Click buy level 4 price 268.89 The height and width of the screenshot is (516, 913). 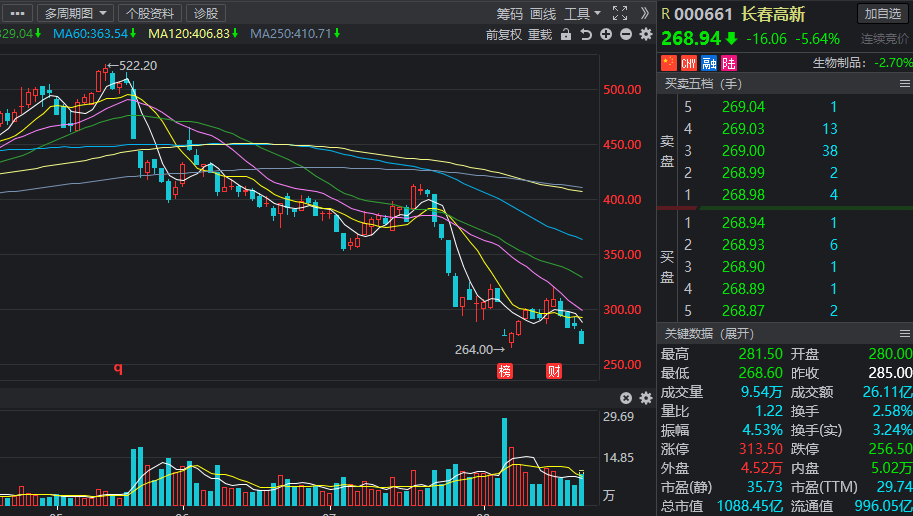(x=743, y=289)
